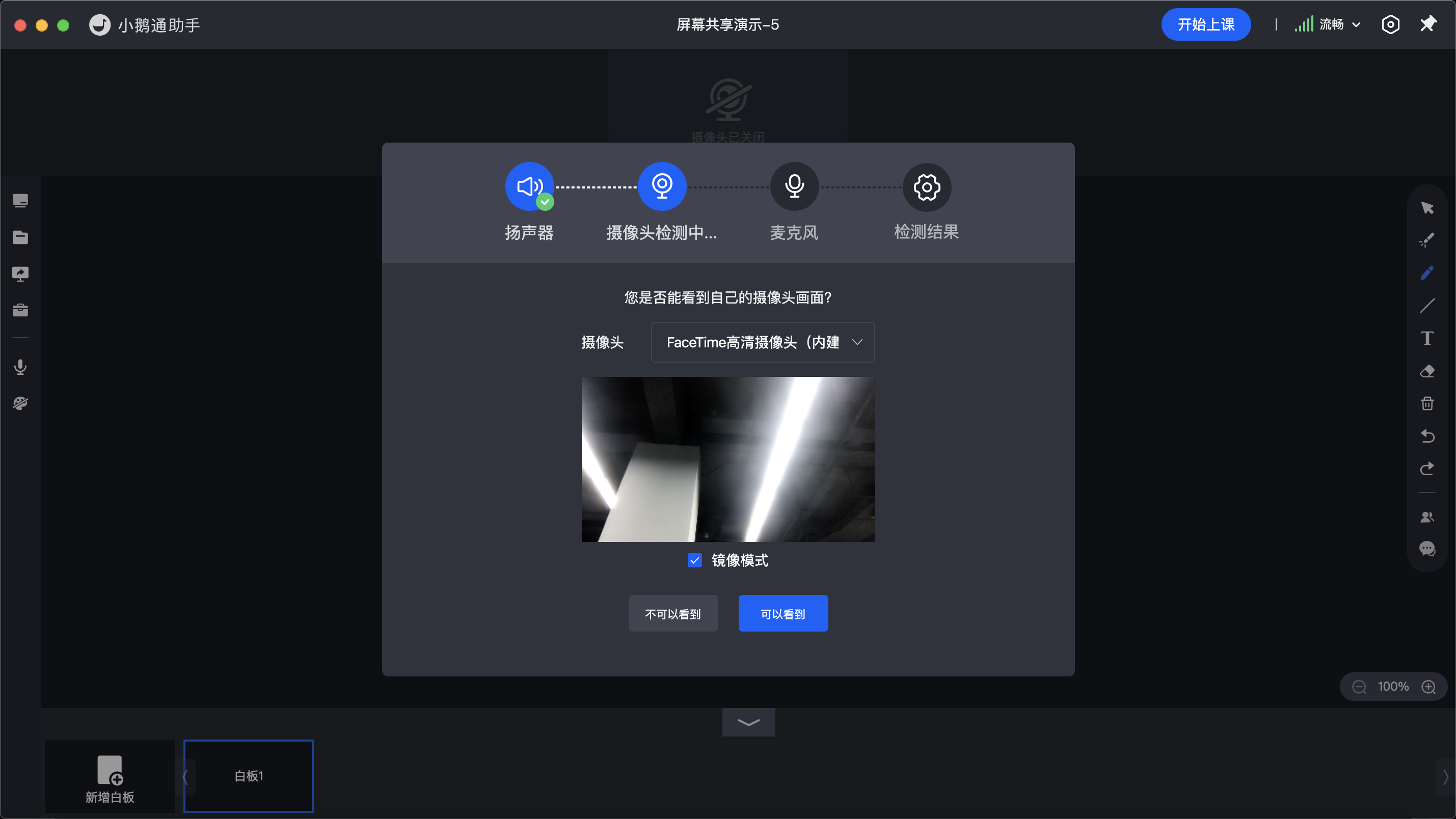Image resolution: width=1456 pixels, height=819 pixels.
Task: Click the 可以看到 button
Action: pyautogui.click(x=783, y=613)
